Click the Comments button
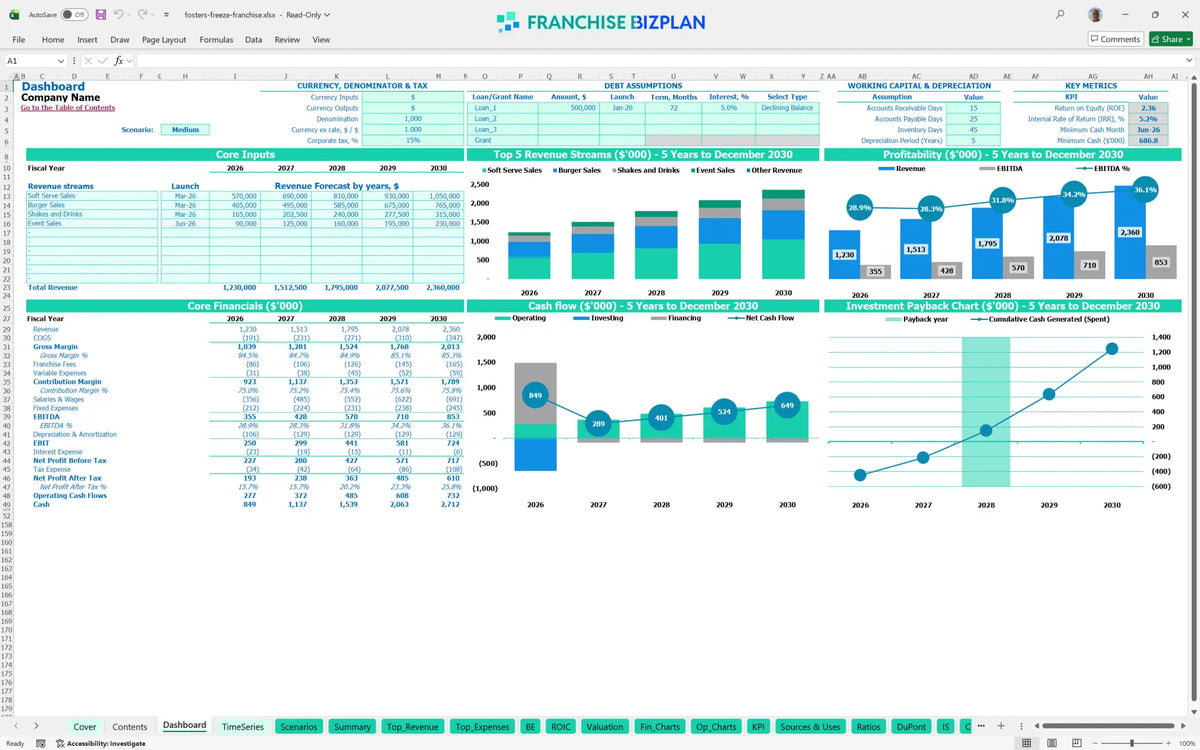Image resolution: width=1200 pixels, height=750 pixels. coord(1115,39)
